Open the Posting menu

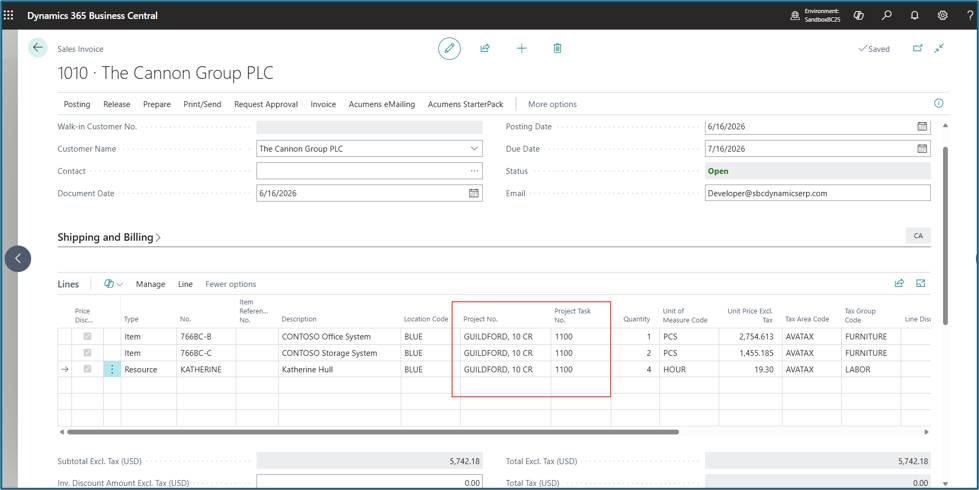[x=77, y=104]
